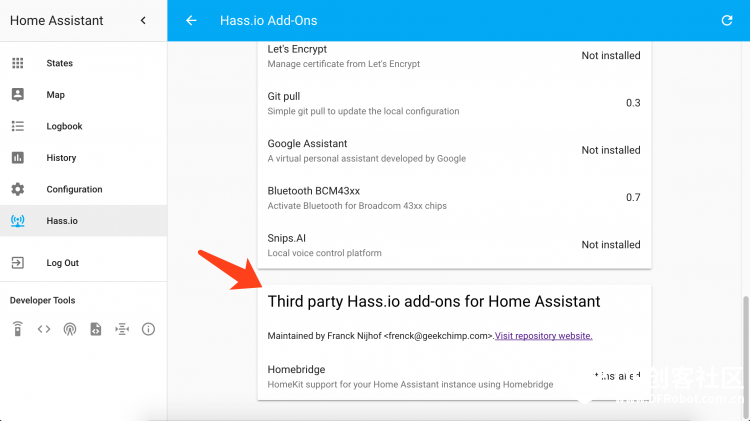Click Not installed status for Google Assistant
Viewport: 750px width, 421px height.
611,150
